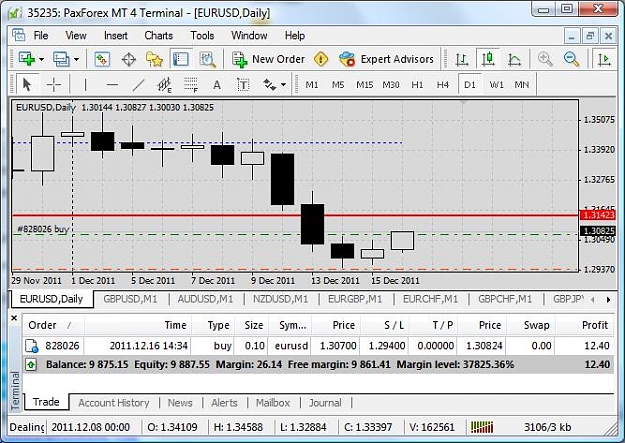Screen dimensions: 625x443
Task: Select the trendline tool
Action: [x=138, y=85]
